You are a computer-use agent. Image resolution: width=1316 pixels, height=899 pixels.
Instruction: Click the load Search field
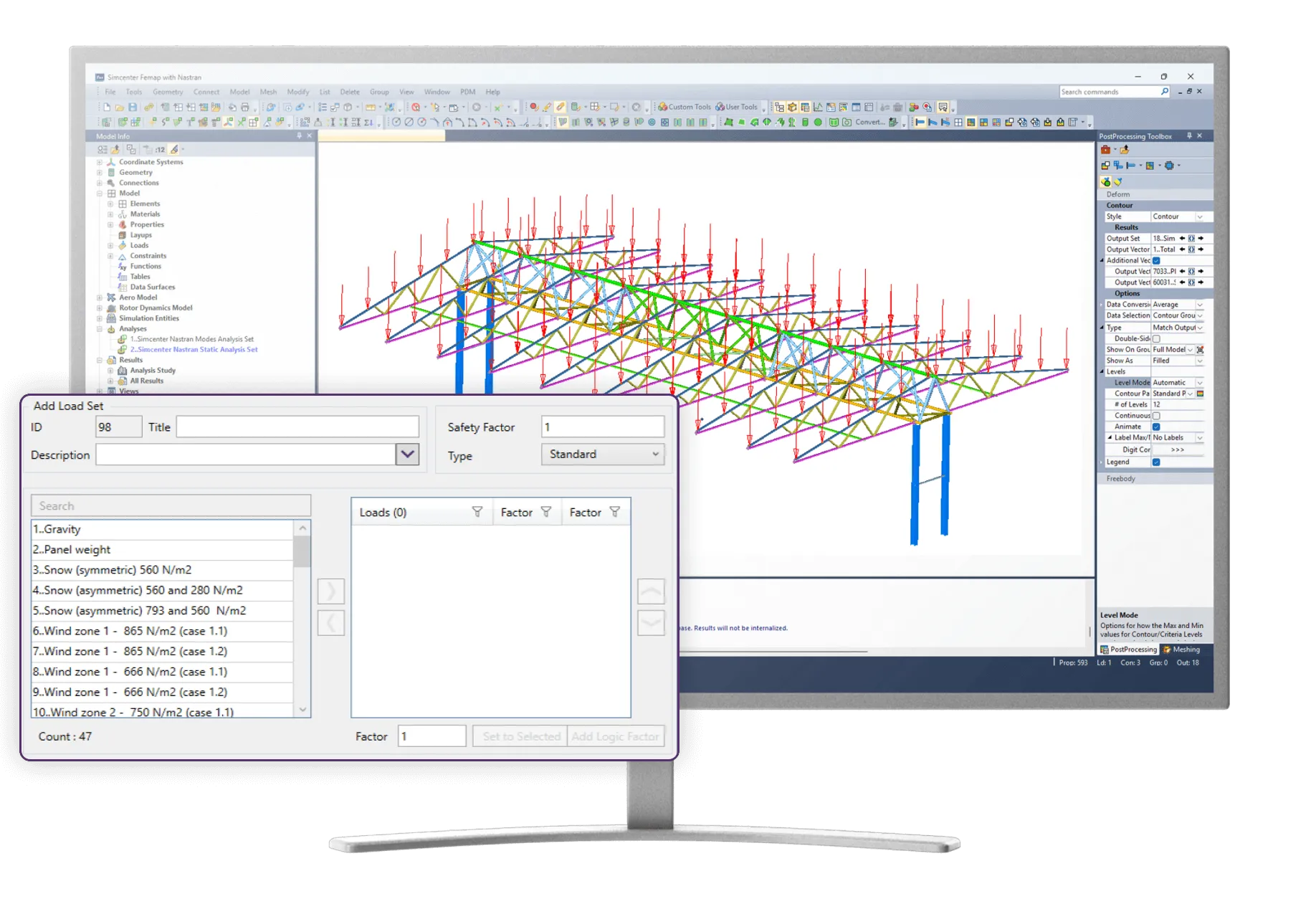pos(171,505)
